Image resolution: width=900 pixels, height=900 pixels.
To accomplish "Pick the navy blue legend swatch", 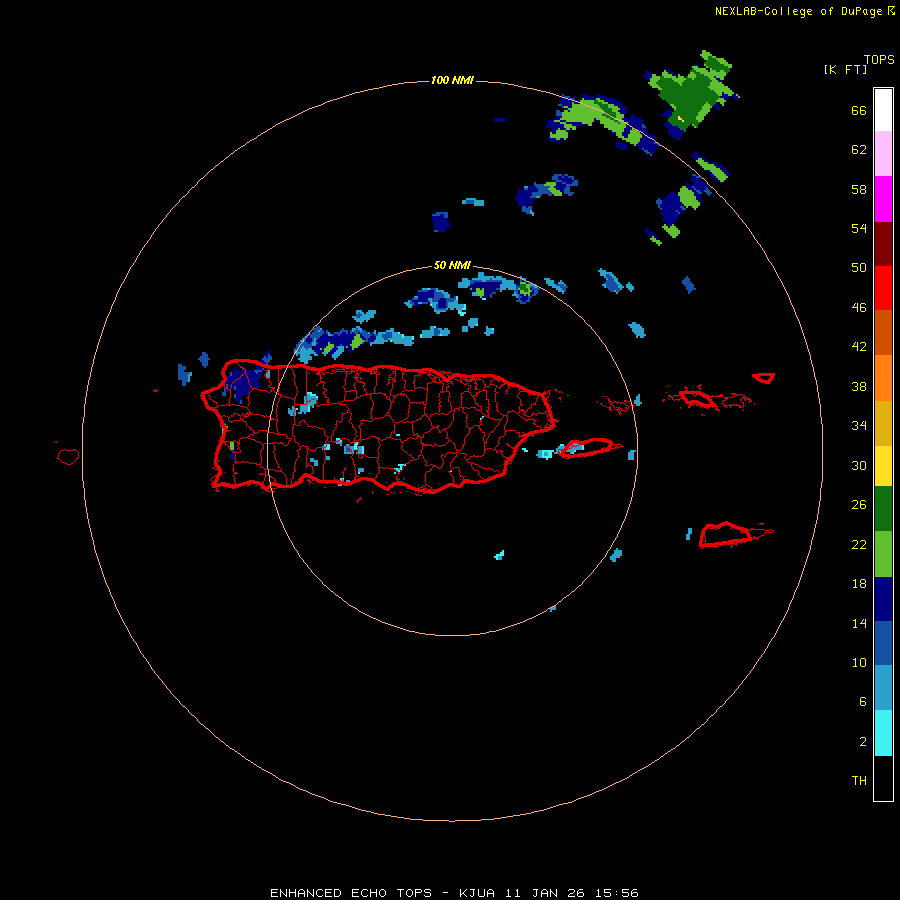I will coord(883,599).
